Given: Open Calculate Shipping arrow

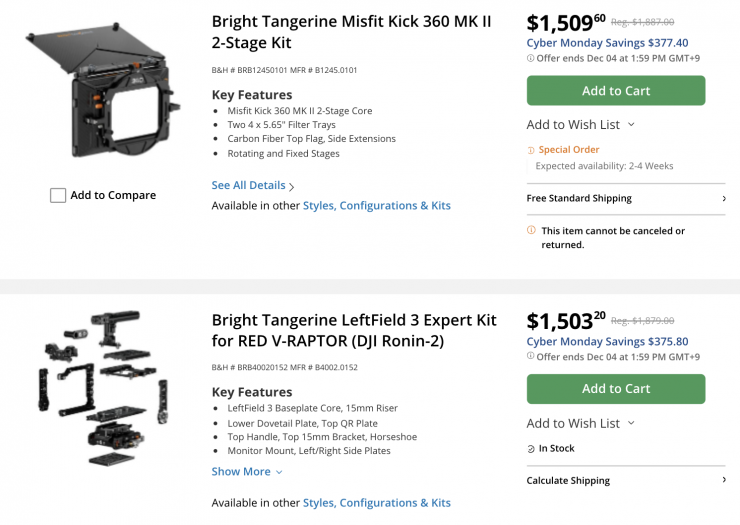Looking at the screenshot, I should (x=723, y=480).
